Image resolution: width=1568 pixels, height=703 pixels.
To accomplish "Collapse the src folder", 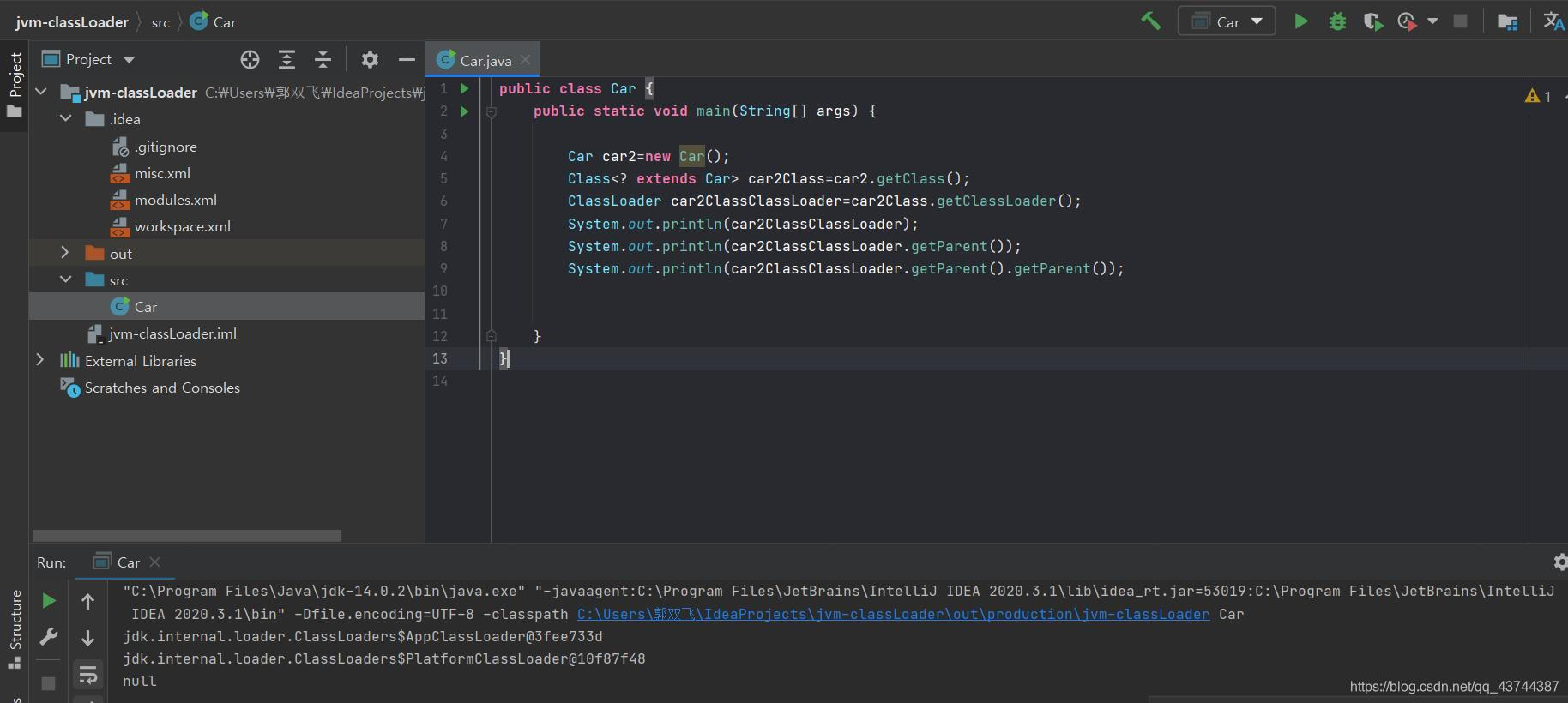I will (x=65, y=279).
